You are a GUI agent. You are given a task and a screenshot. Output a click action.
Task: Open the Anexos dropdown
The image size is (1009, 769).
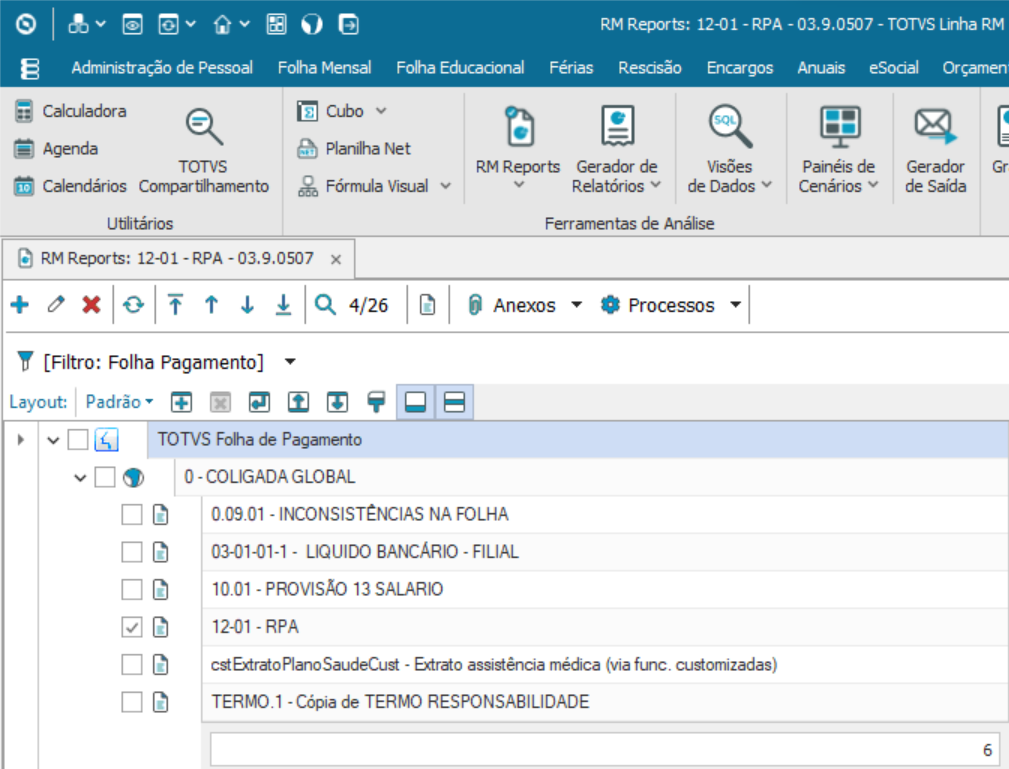point(577,304)
